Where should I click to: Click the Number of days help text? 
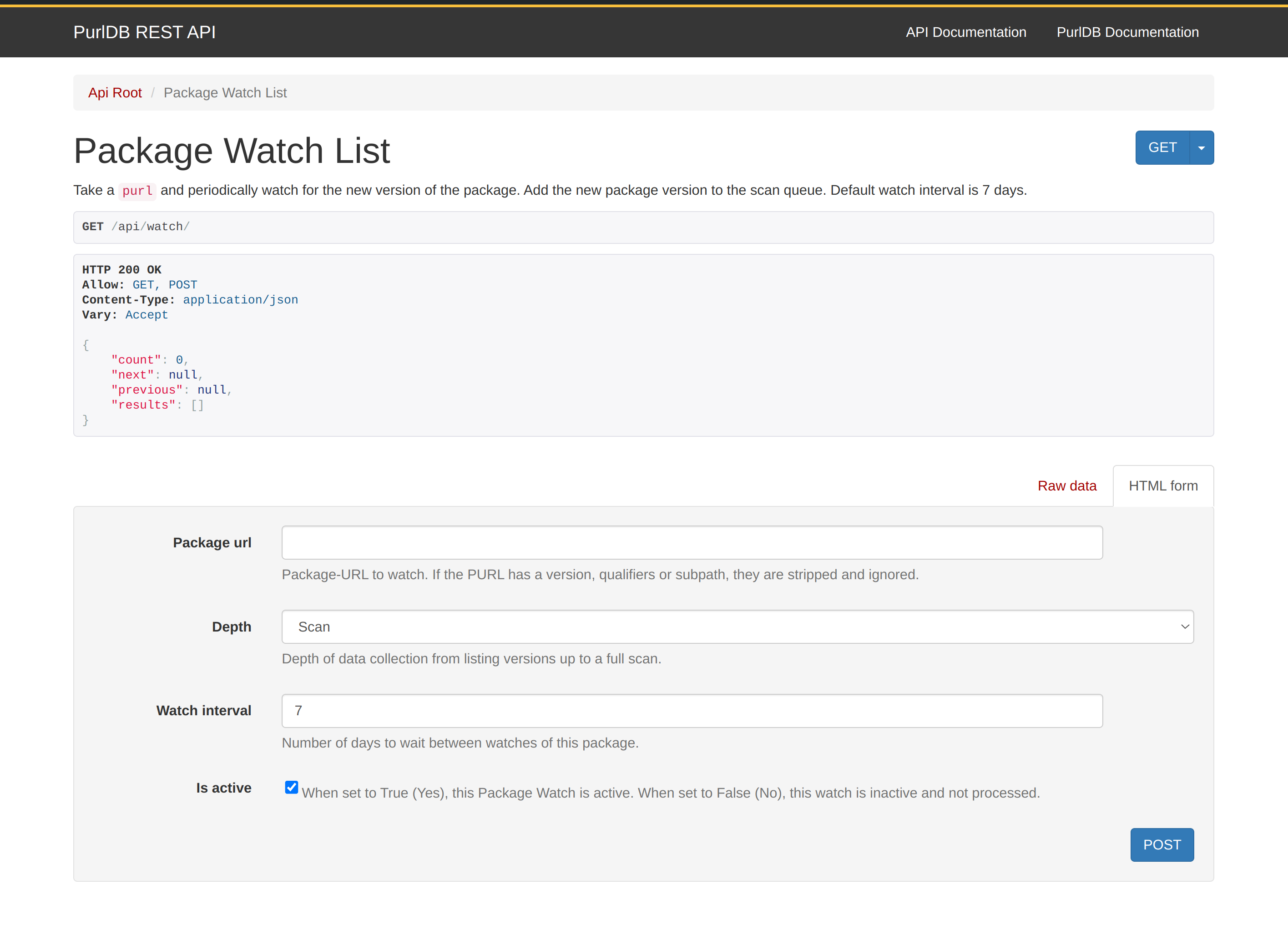460,743
